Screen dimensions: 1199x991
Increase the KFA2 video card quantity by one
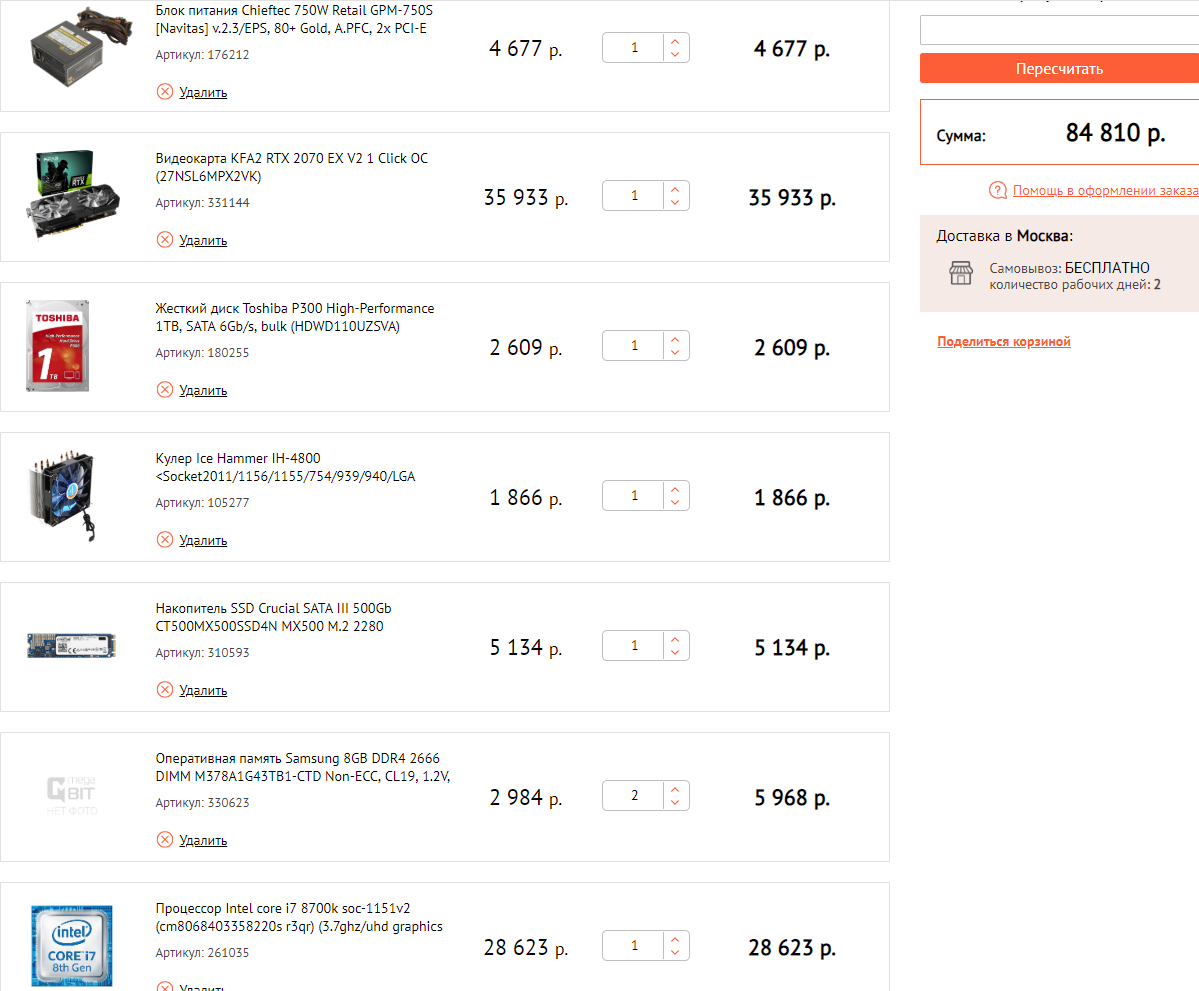point(676,190)
